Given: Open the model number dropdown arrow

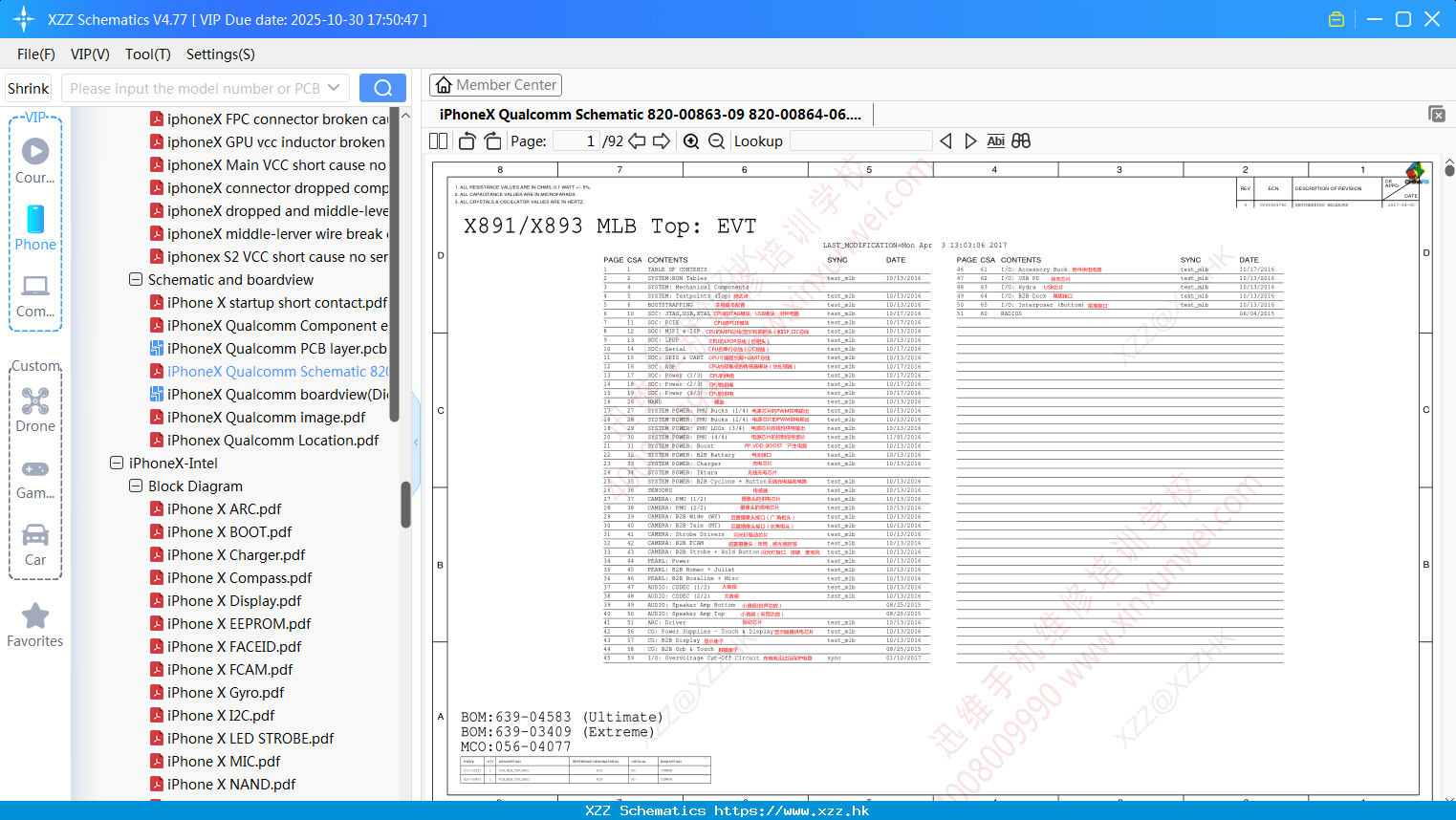Looking at the screenshot, I should pyautogui.click(x=334, y=88).
